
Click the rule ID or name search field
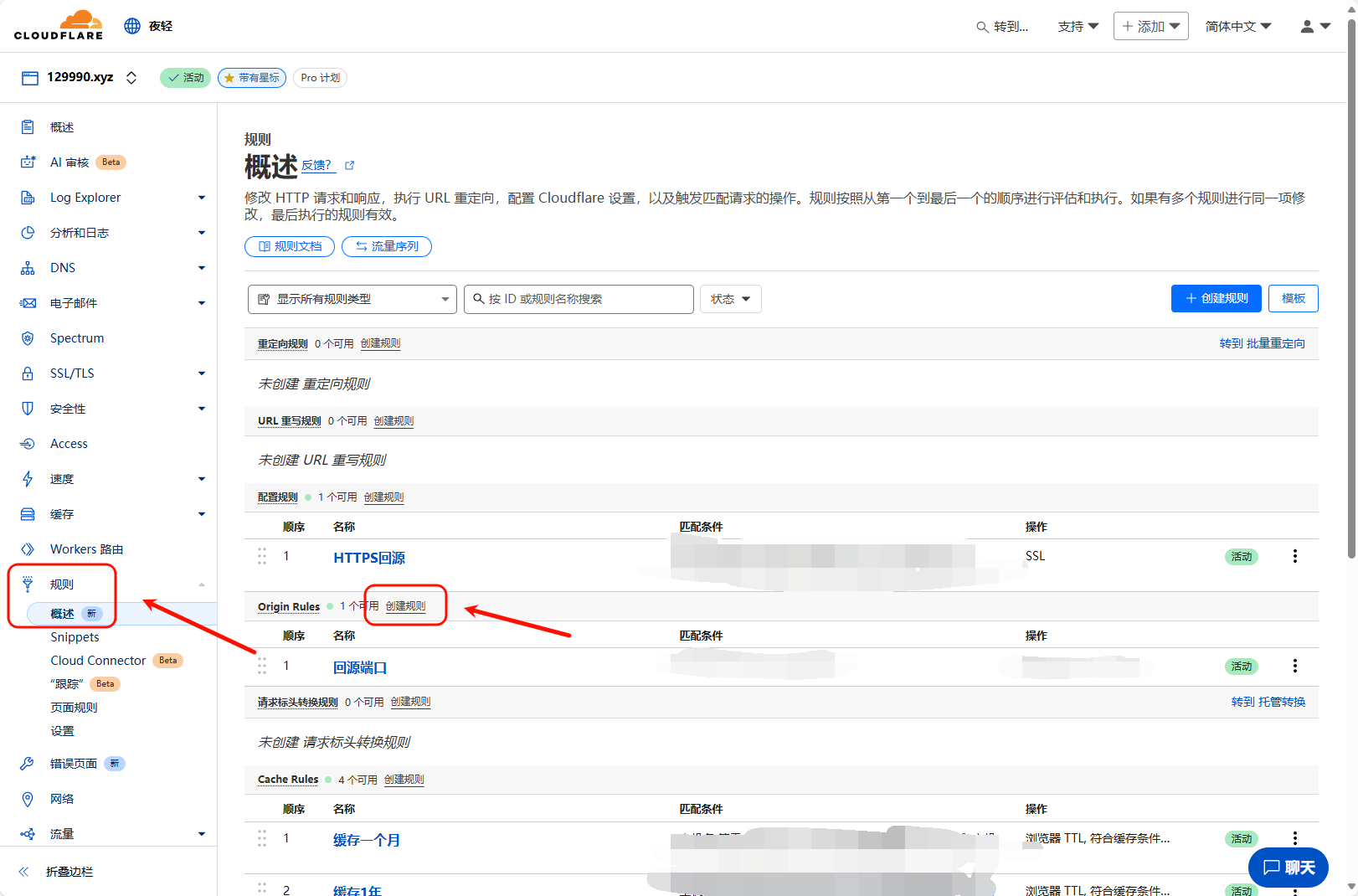[579, 299]
